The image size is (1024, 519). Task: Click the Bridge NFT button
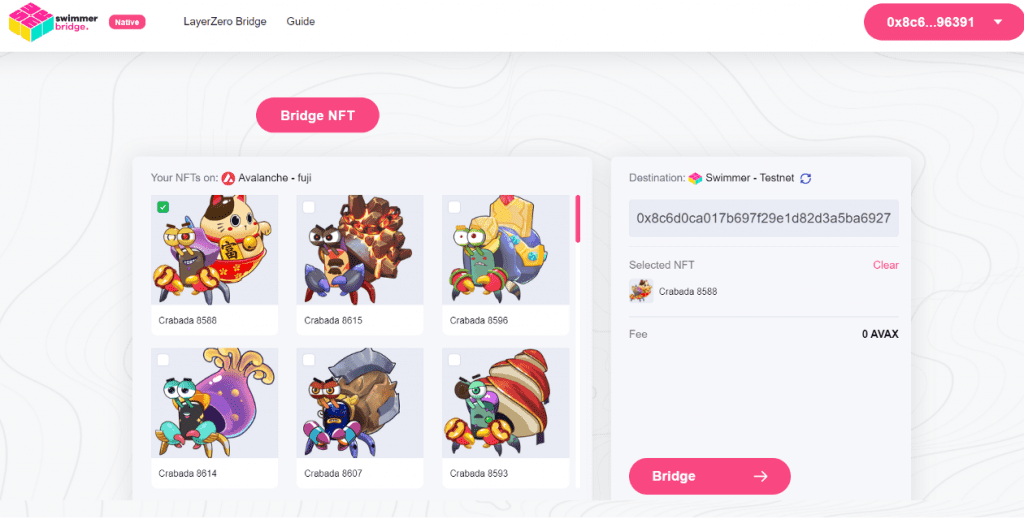[x=317, y=116]
